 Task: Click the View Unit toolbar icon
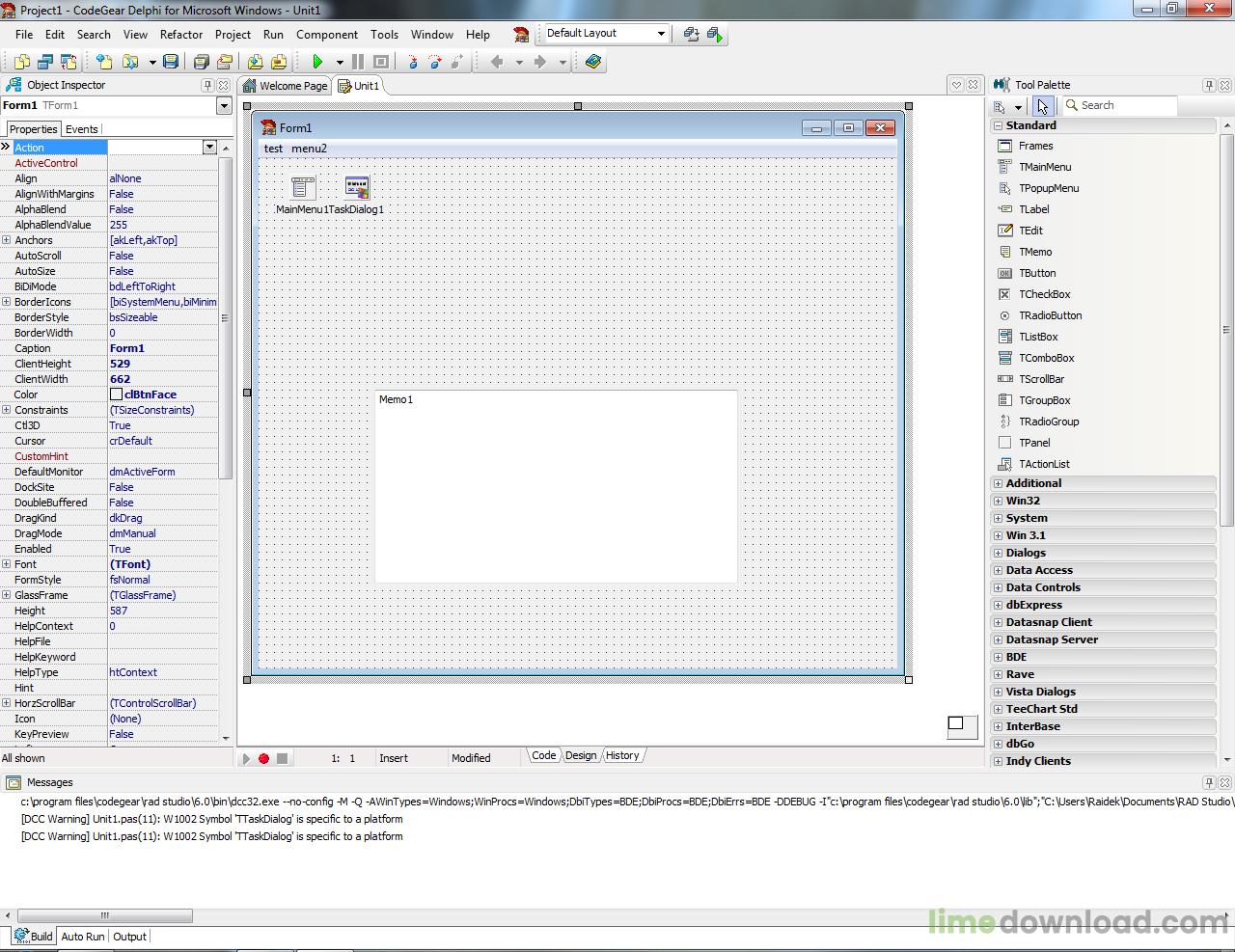coord(22,62)
